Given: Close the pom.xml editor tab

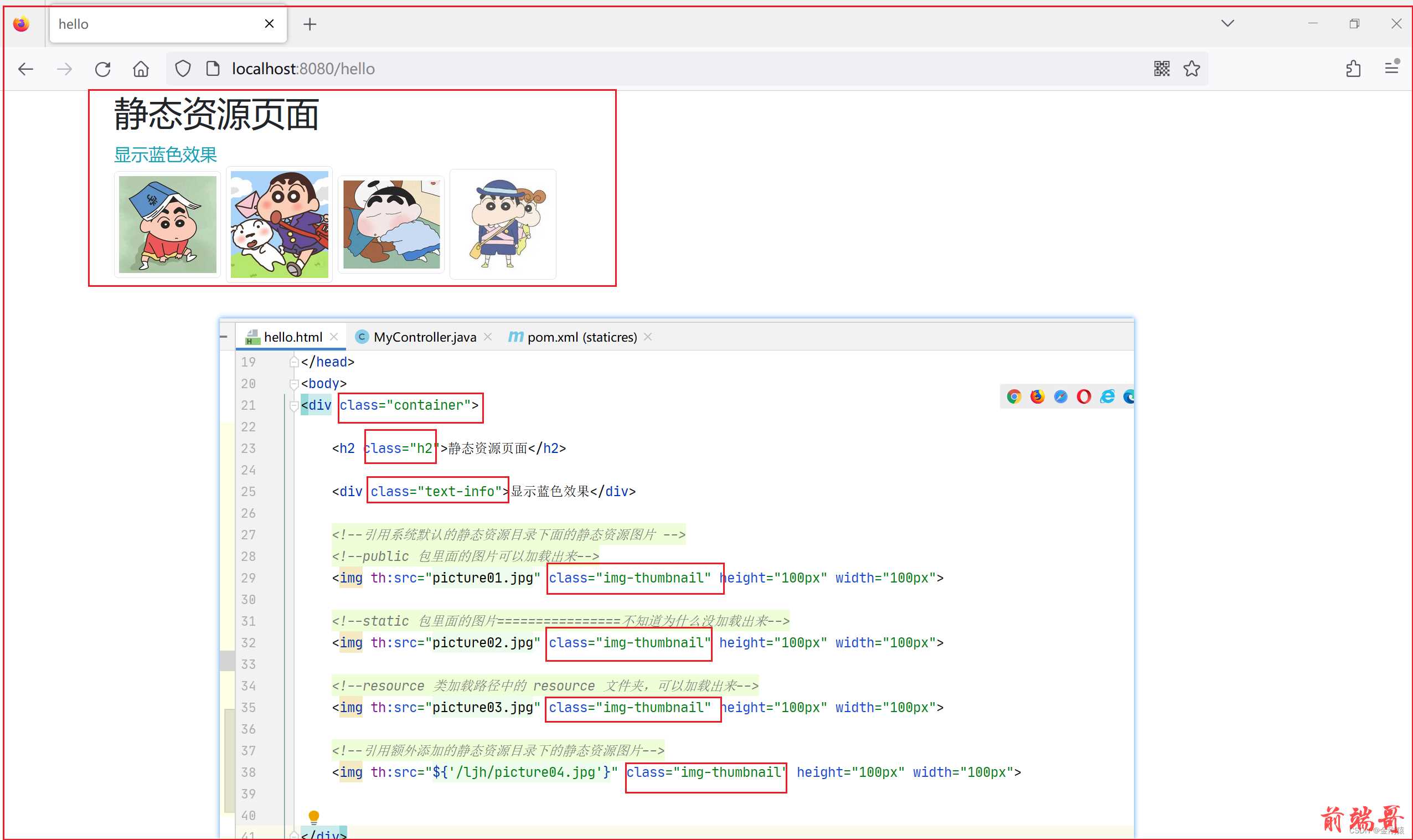Looking at the screenshot, I should click(648, 337).
